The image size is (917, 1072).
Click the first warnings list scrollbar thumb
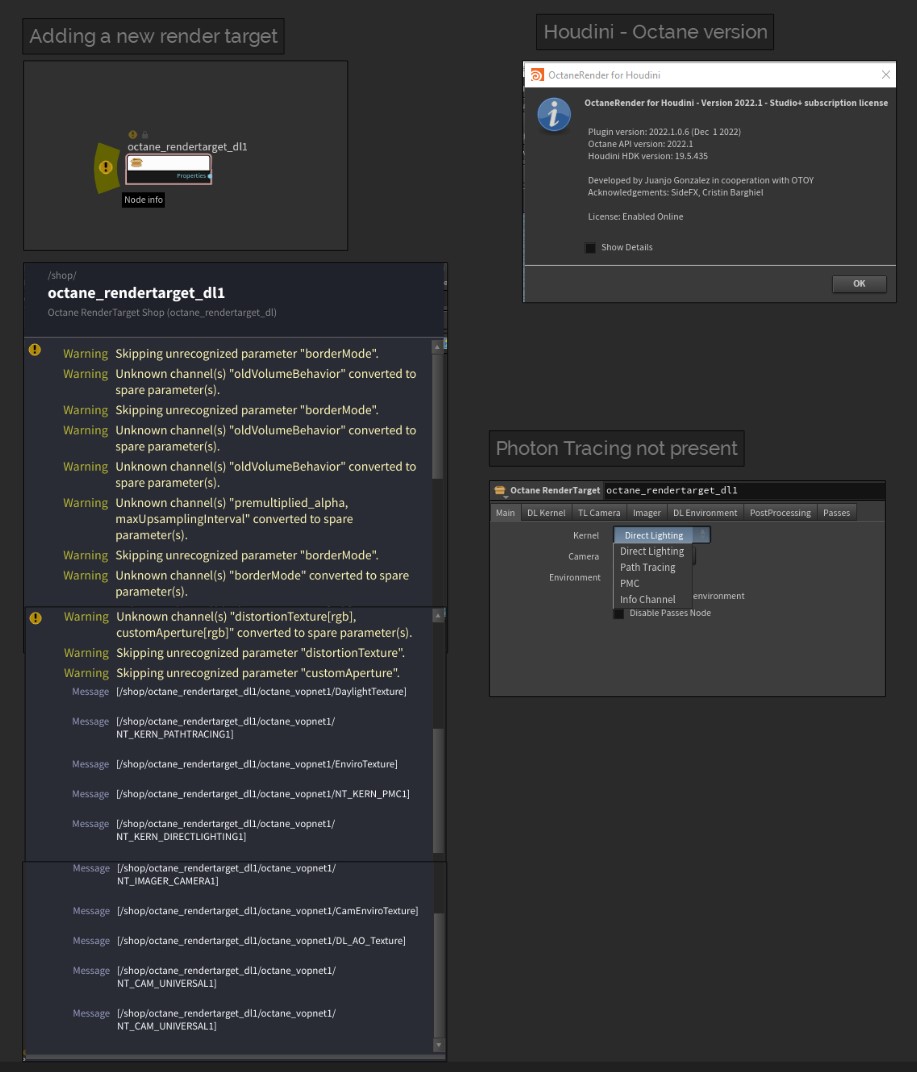click(438, 416)
